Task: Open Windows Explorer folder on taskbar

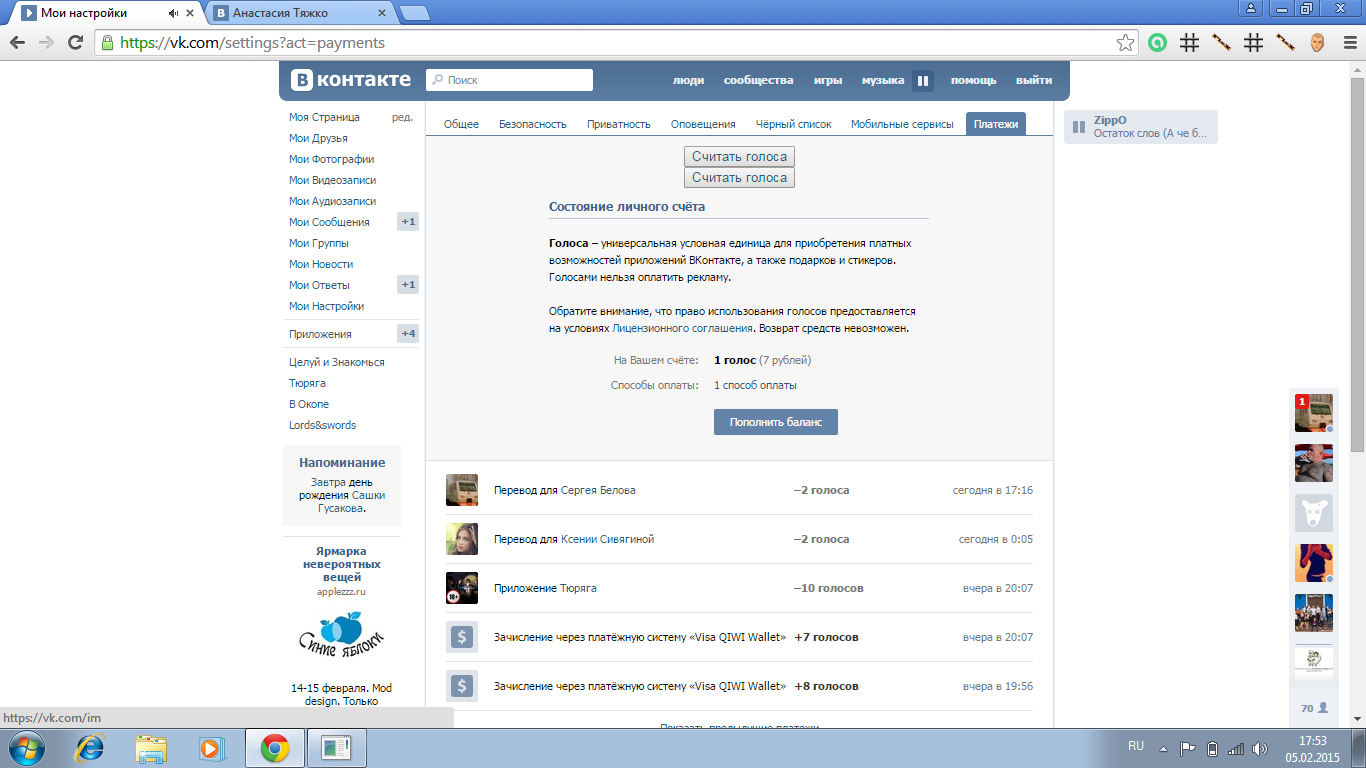Action: coord(152,748)
